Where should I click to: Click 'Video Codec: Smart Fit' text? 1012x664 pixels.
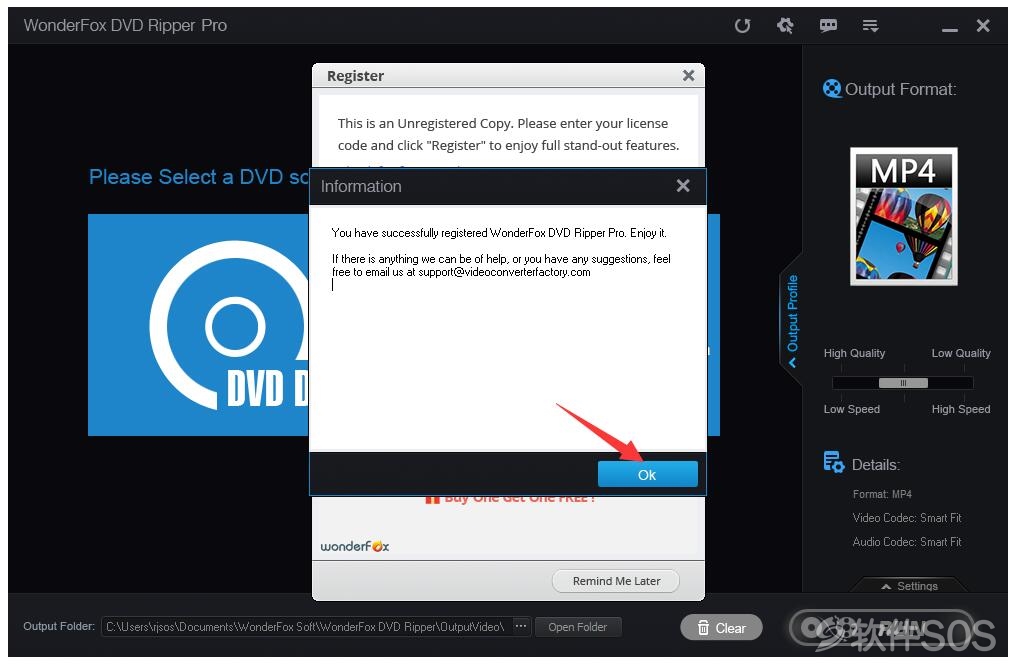pyautogui.click(x=907, y=518)
